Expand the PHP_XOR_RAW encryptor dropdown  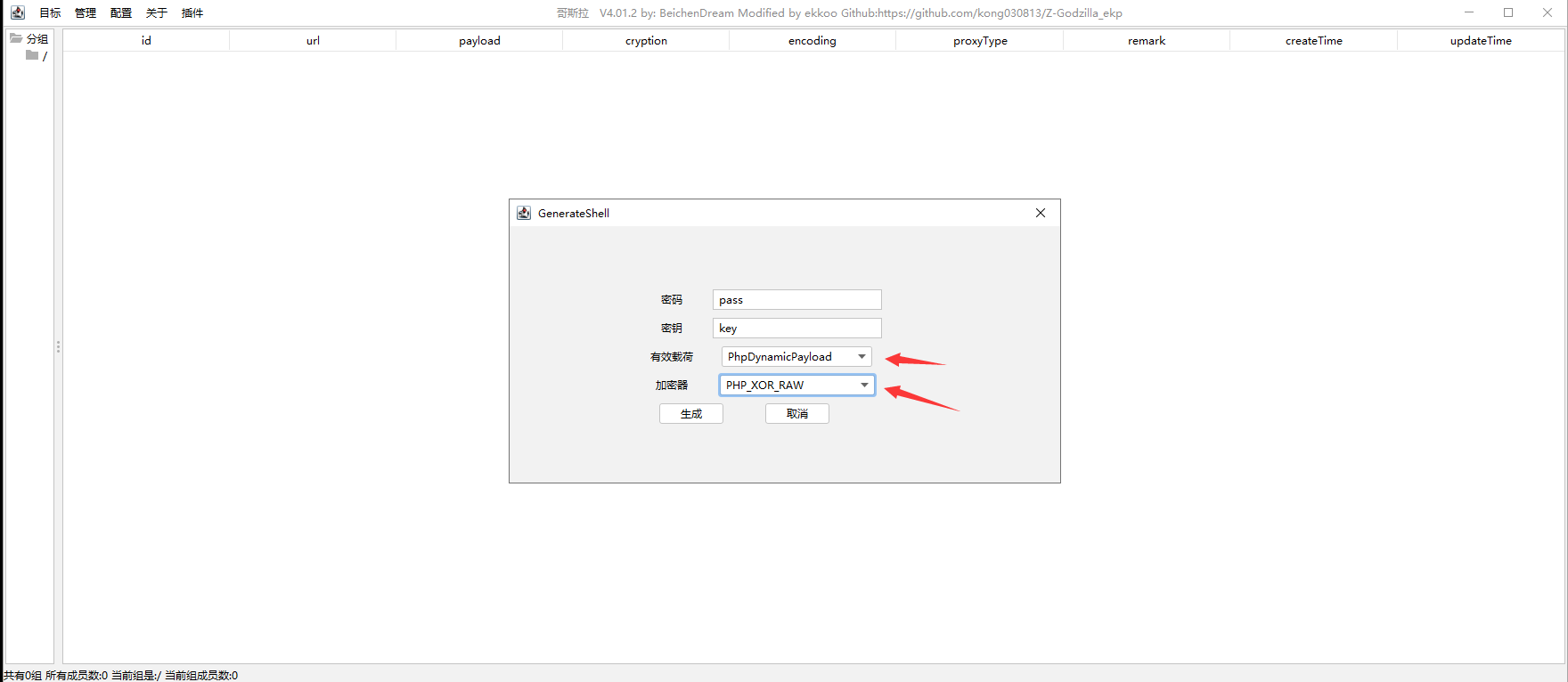tap(863, 386)
